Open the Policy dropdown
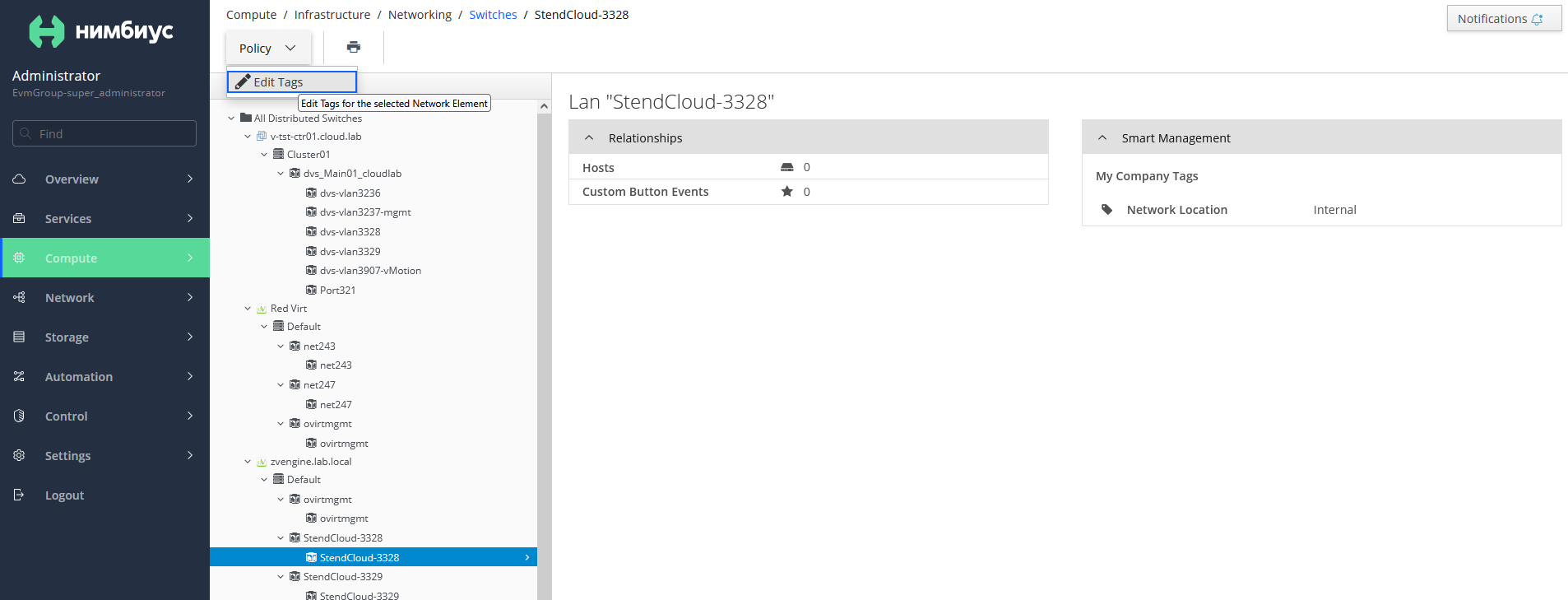This screenshot has width=1568, height=600. [x=268, y=48]
